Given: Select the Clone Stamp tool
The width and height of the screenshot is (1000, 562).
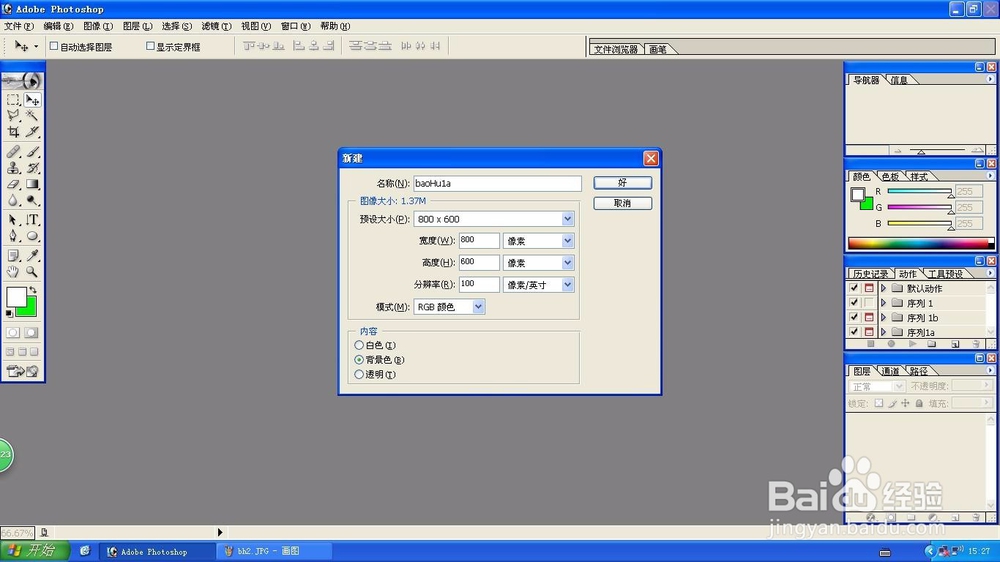Looking at the screenshot, I should point(13,168).
